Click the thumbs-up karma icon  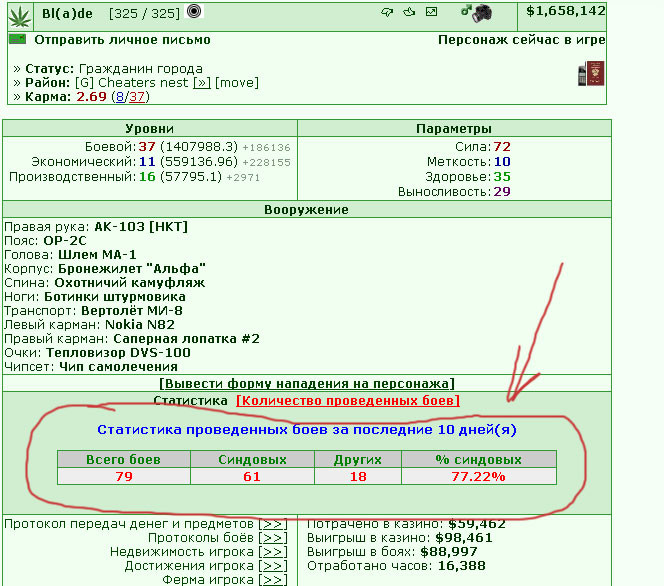point(409,11)
